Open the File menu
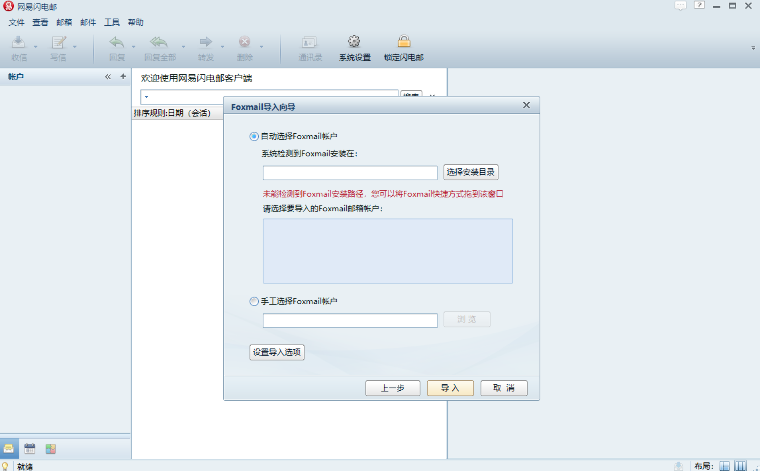This screenshot has width=760, height=471. pos(16,22)
